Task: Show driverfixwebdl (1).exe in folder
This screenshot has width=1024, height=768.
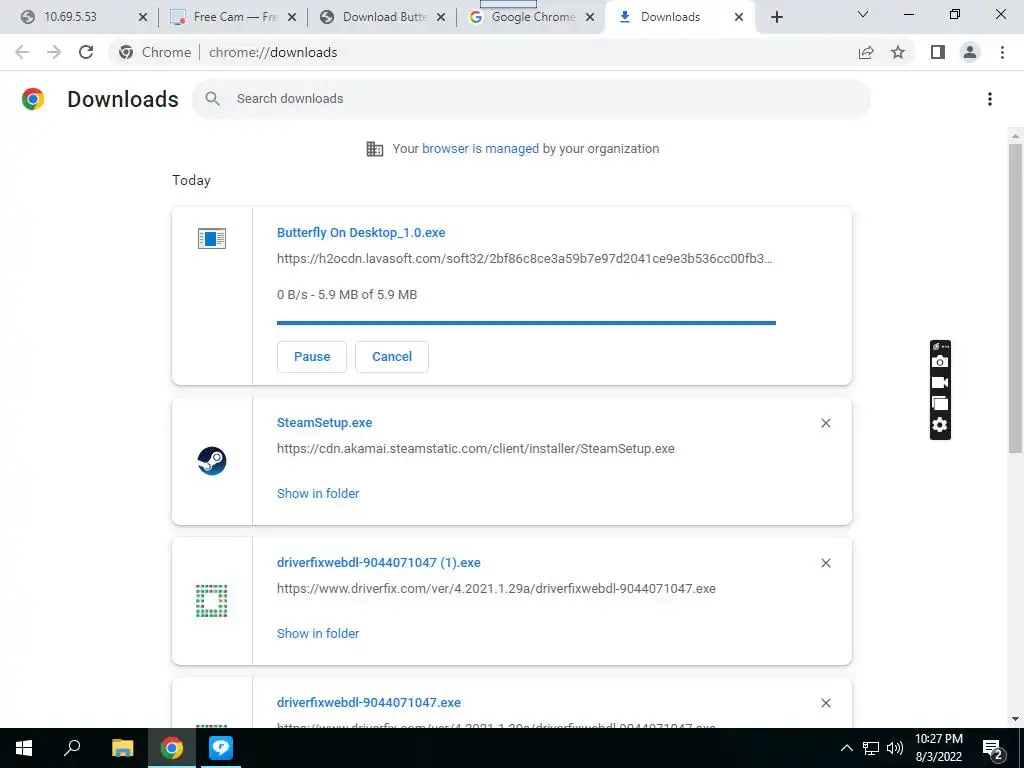Action: click(x=318, y=633)
